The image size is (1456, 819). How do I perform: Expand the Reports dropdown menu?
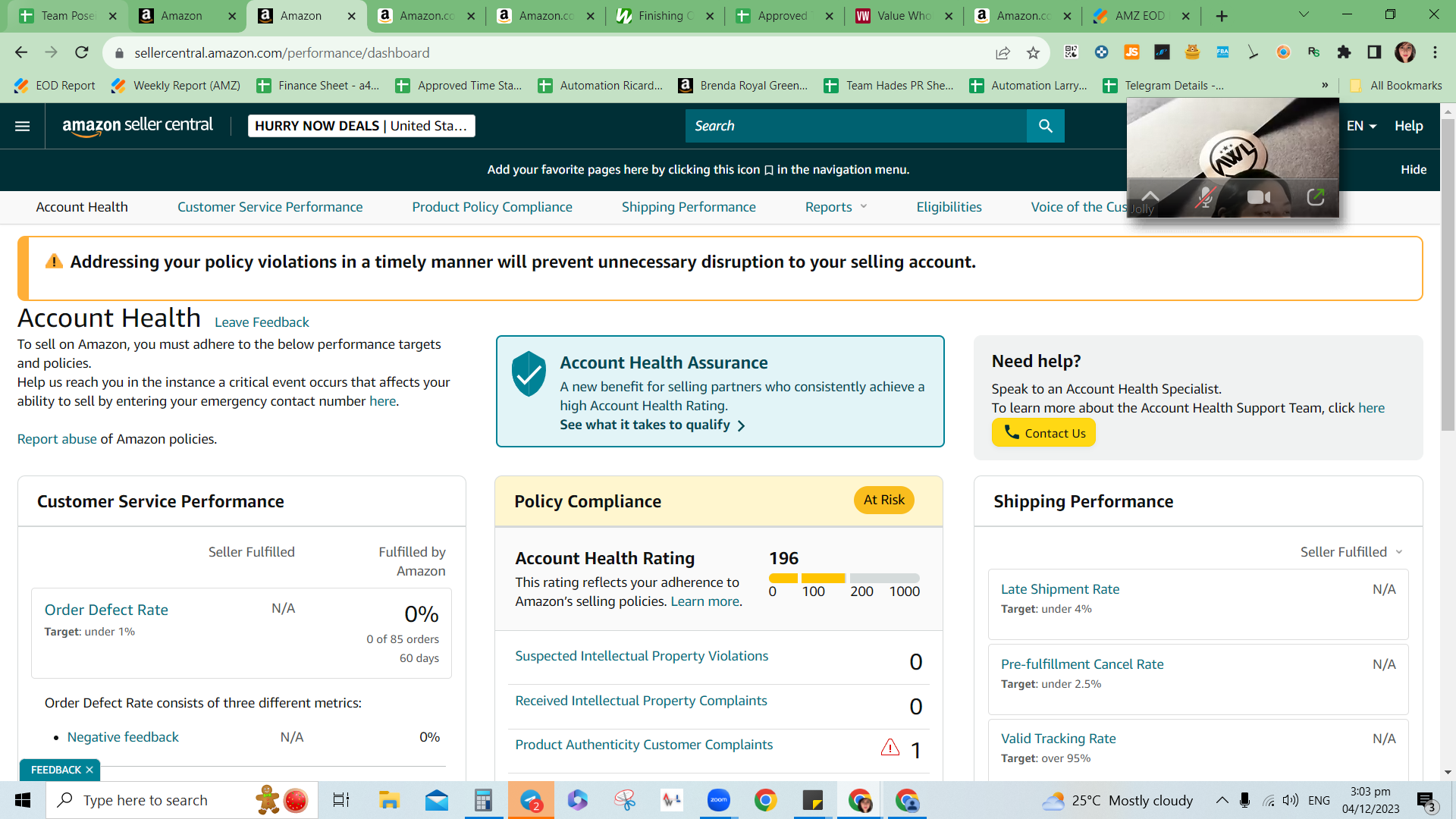pos(836,207)
